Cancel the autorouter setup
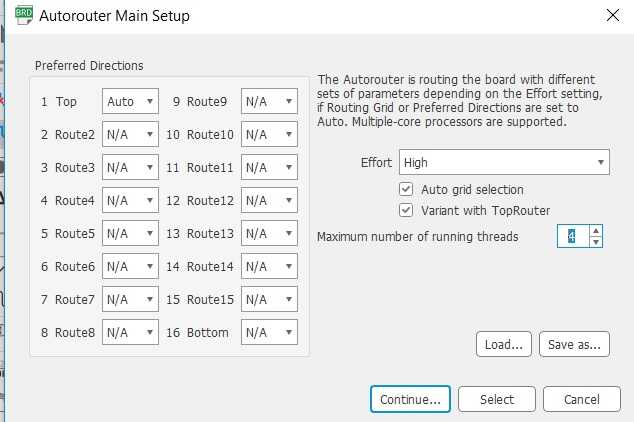 pyautogui.click(x=581, y=399)
